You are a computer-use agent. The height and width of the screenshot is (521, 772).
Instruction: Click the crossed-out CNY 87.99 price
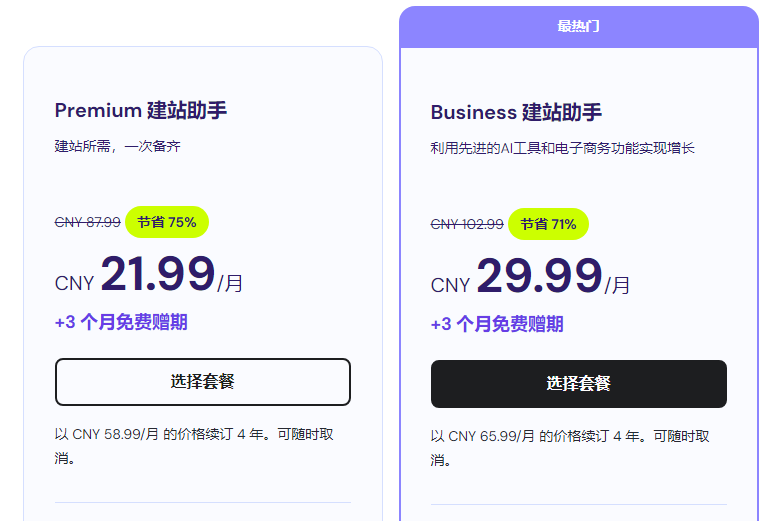[x=88, y=222]
